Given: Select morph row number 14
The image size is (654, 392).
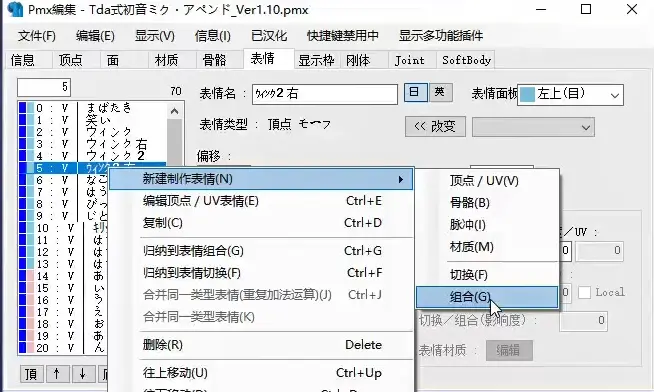Looking at the screenshot, I should tap(63, 276).
